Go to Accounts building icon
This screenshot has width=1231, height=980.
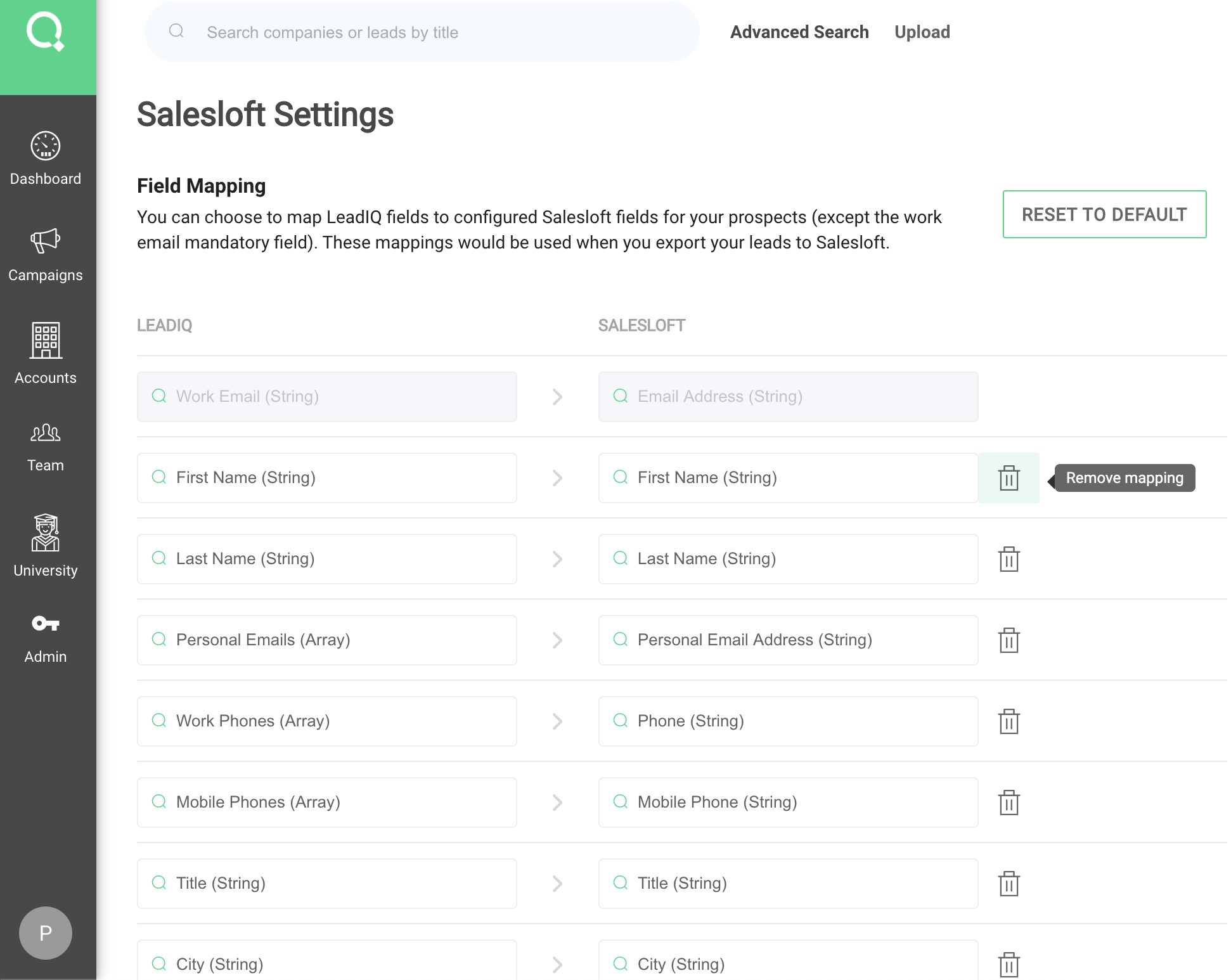pos(46,340)
